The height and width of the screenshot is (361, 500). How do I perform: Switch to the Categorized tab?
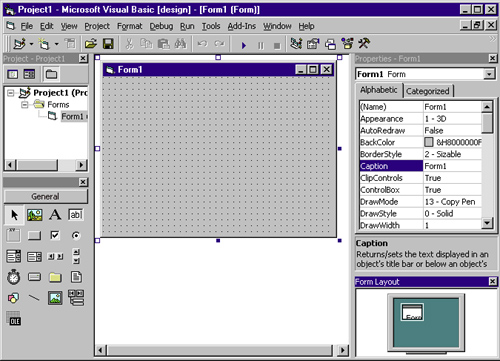[x=428, y=91]
